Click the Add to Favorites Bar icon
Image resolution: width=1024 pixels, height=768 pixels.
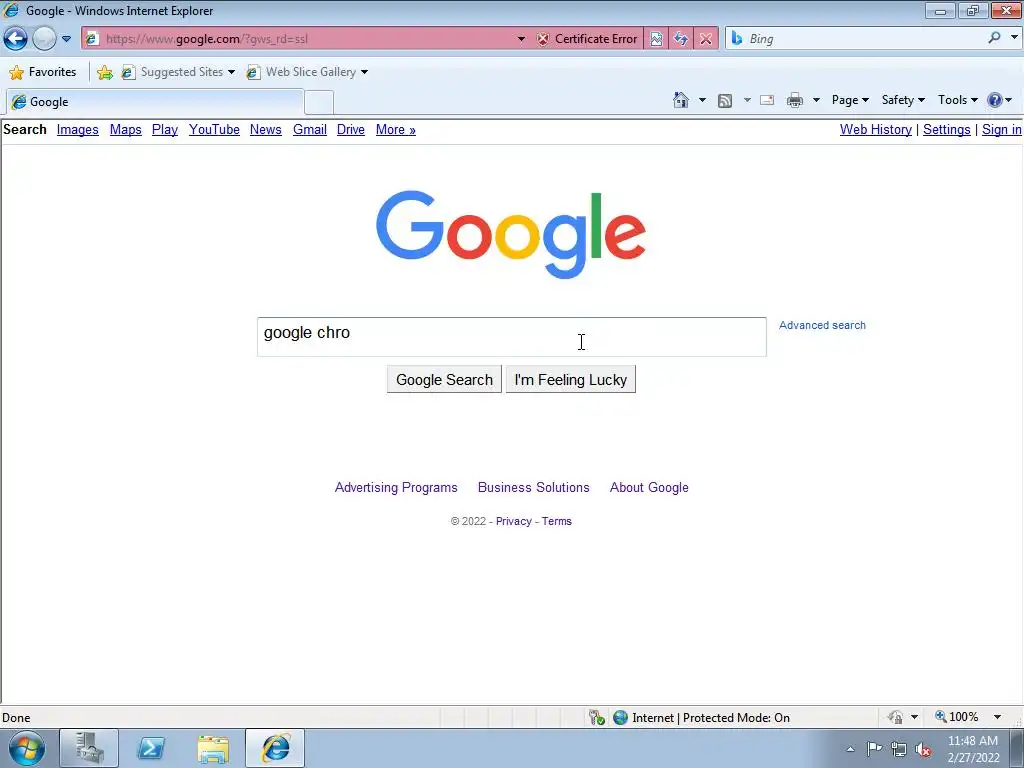104,72
